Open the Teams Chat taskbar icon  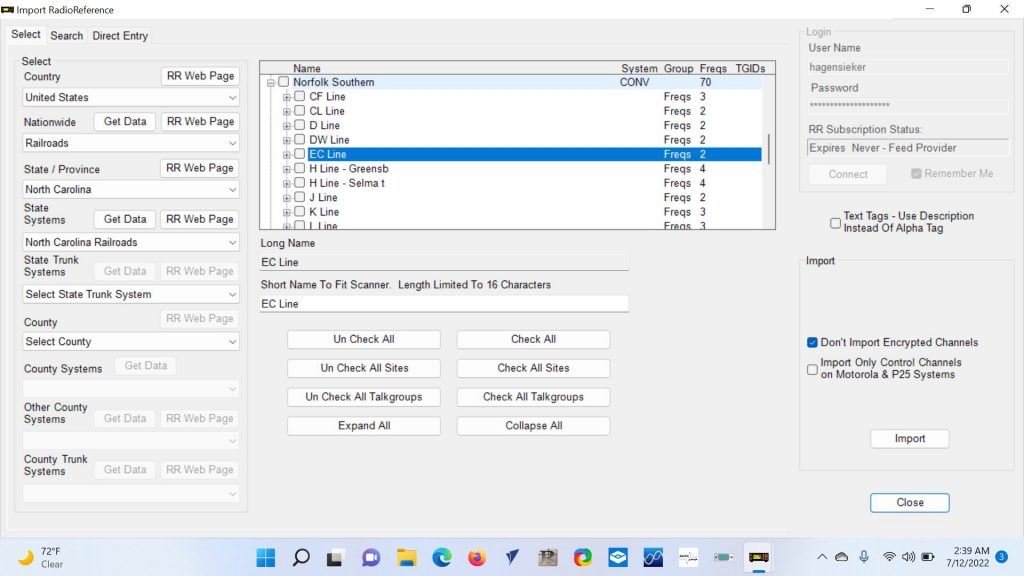tap(371, 557)
